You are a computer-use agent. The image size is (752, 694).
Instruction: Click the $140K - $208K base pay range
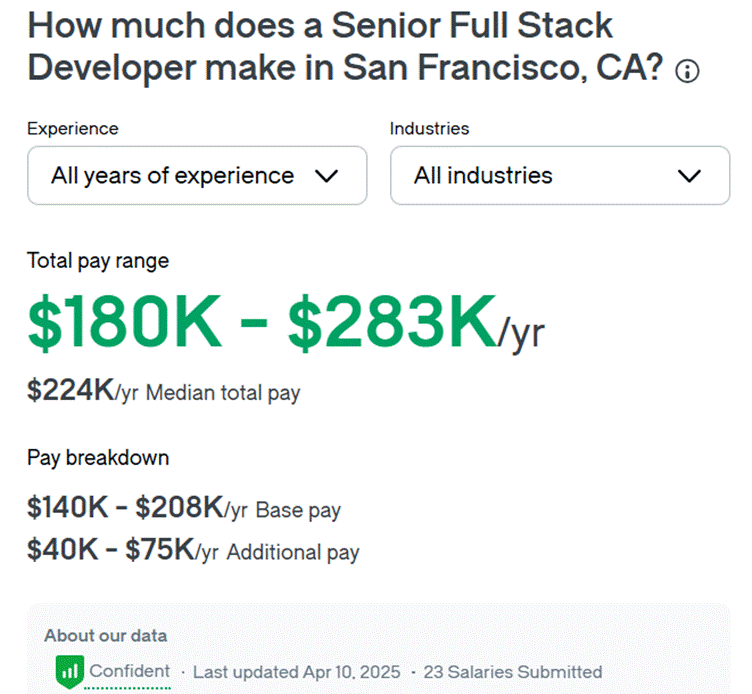[124, 508]
